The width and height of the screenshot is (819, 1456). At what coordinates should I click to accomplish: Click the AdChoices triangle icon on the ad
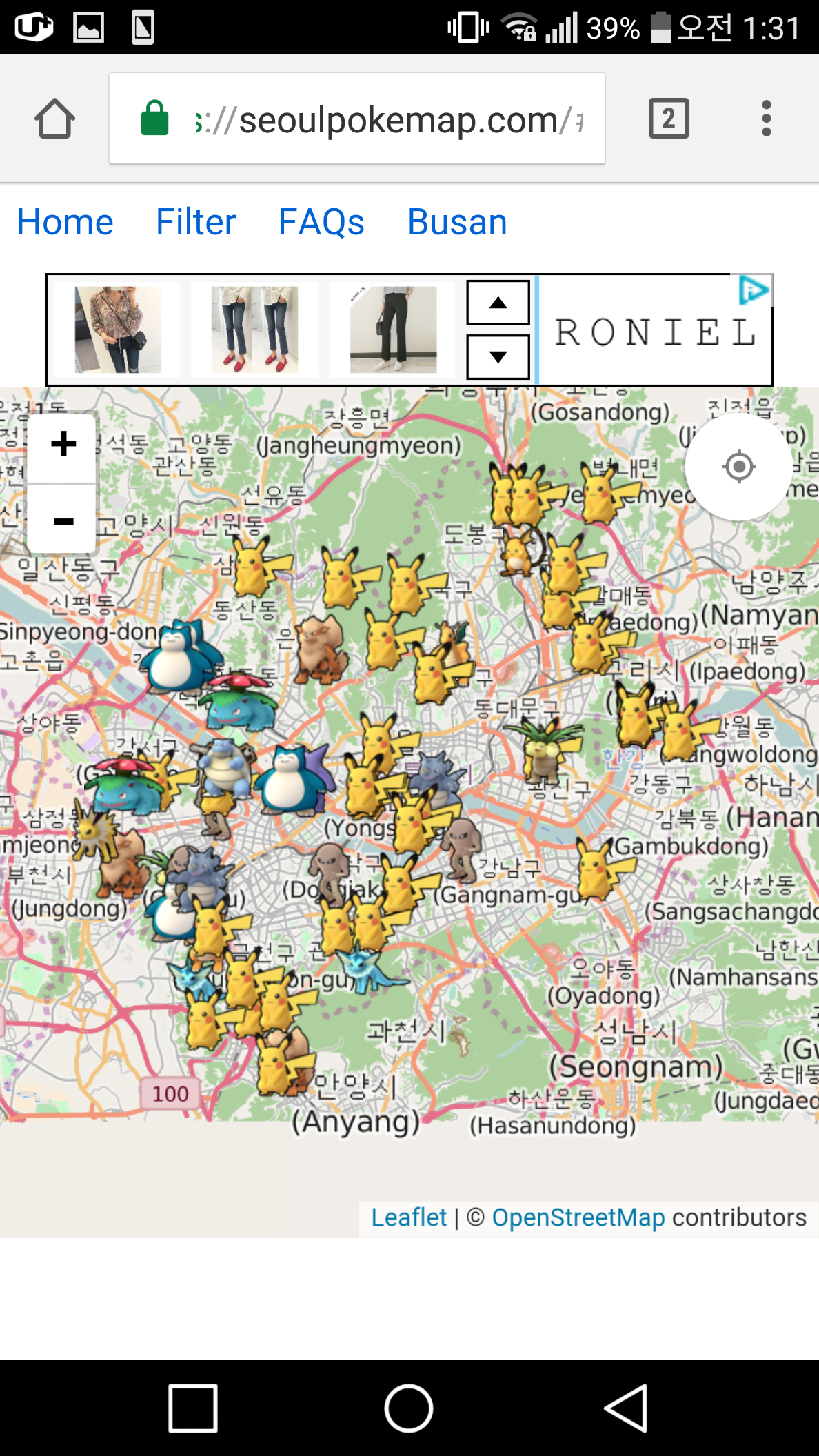click(754, 290)
